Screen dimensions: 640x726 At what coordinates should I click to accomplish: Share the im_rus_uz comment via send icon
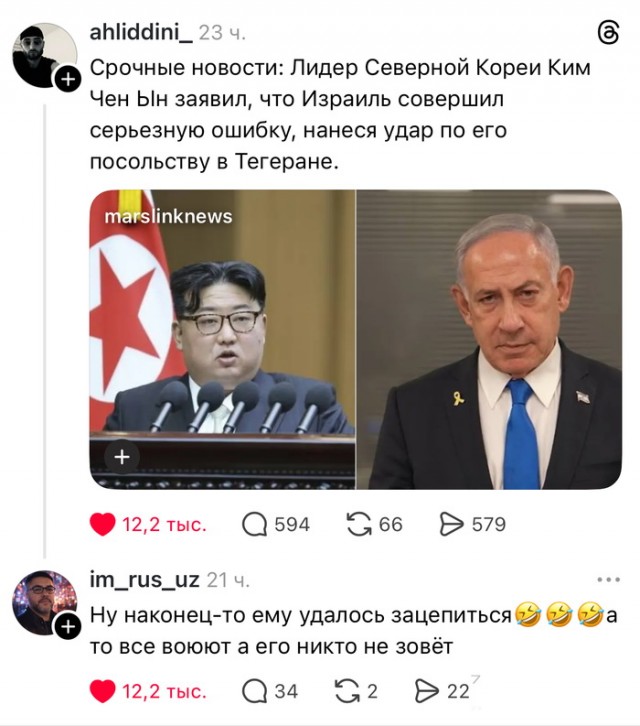click(427, 692)
